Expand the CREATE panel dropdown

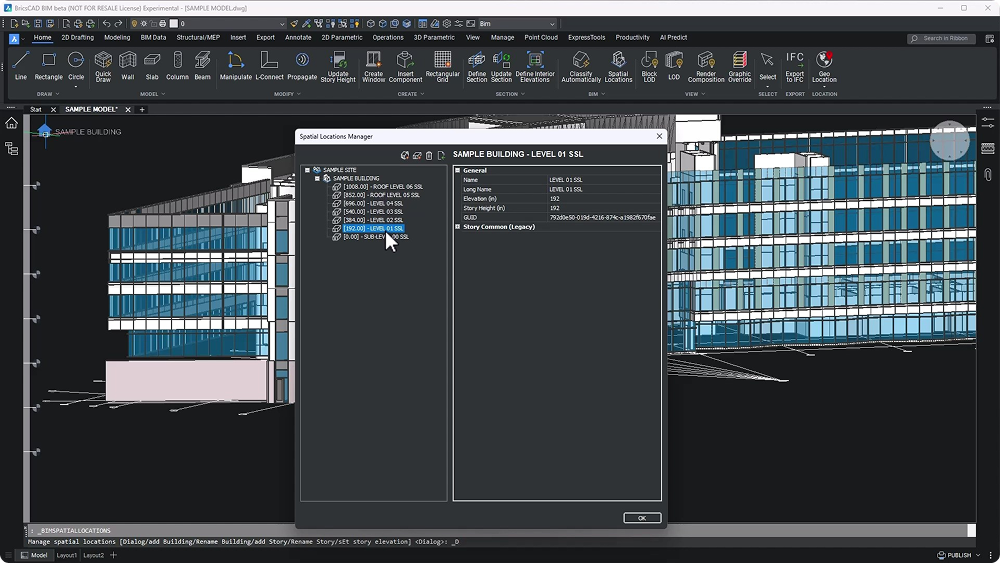(411, 94)
